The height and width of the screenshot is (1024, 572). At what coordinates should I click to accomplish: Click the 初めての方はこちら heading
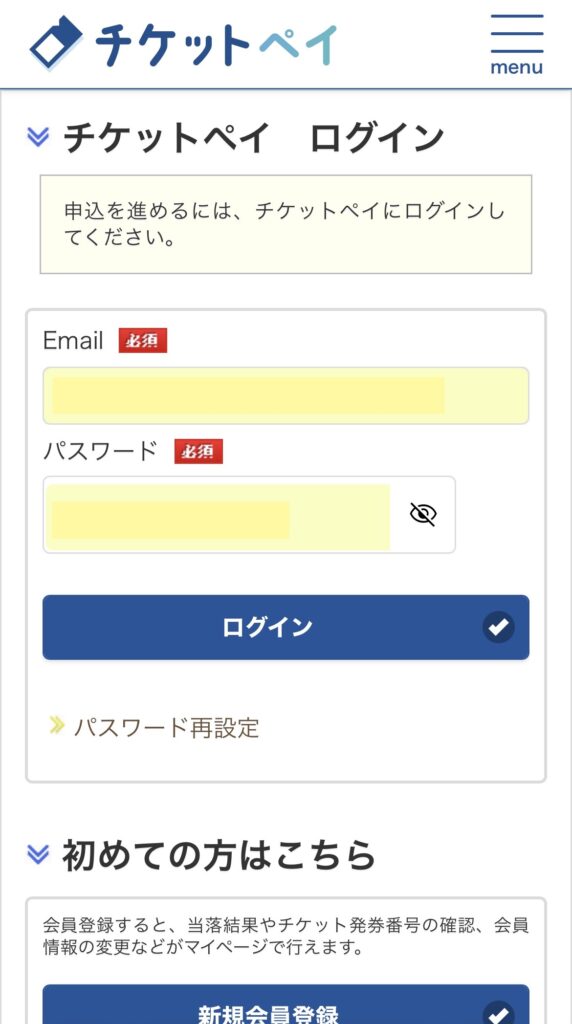tap(219, 855)
